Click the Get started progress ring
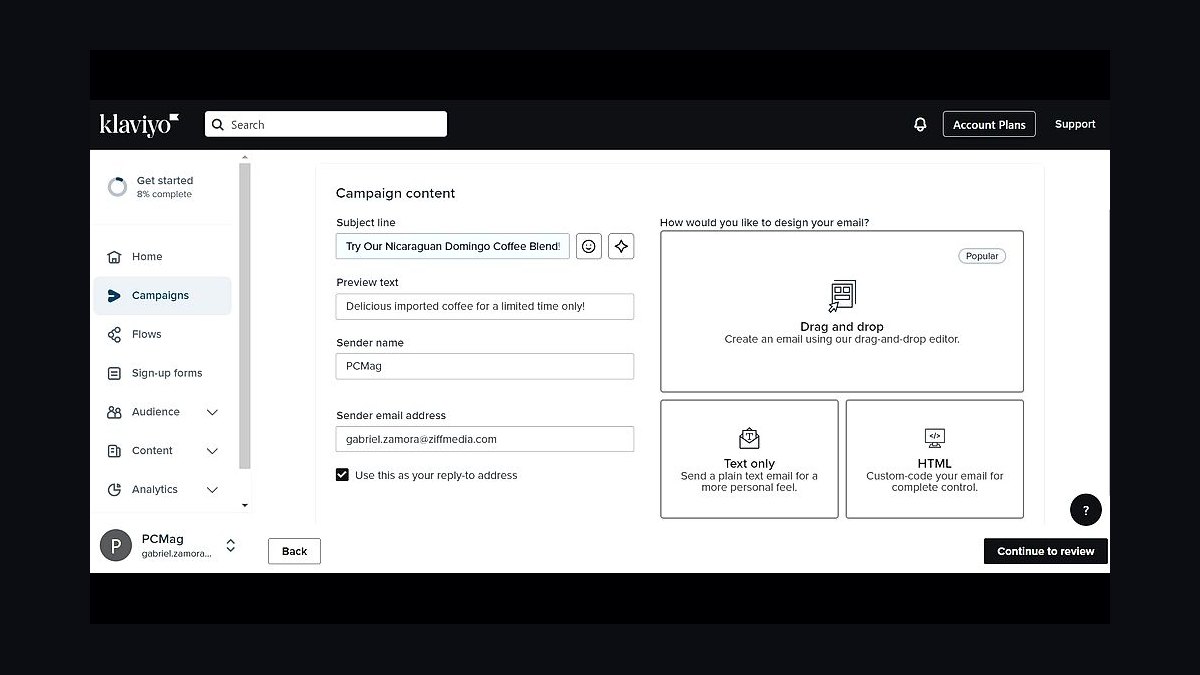The width and height of the screenshot is (1200, 675). point(117,187)
